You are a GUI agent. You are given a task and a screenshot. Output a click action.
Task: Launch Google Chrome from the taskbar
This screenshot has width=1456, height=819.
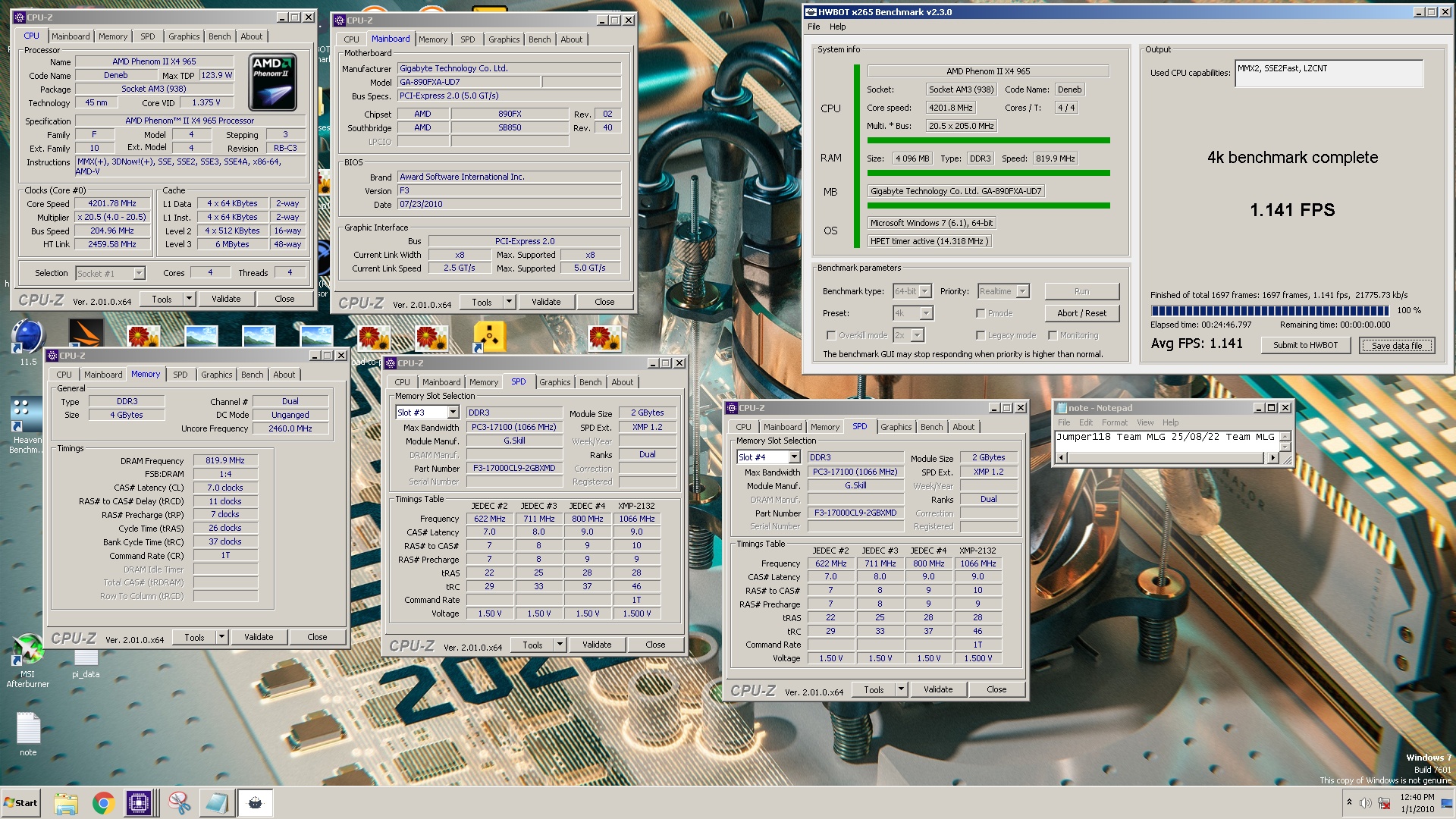[103, 803]
